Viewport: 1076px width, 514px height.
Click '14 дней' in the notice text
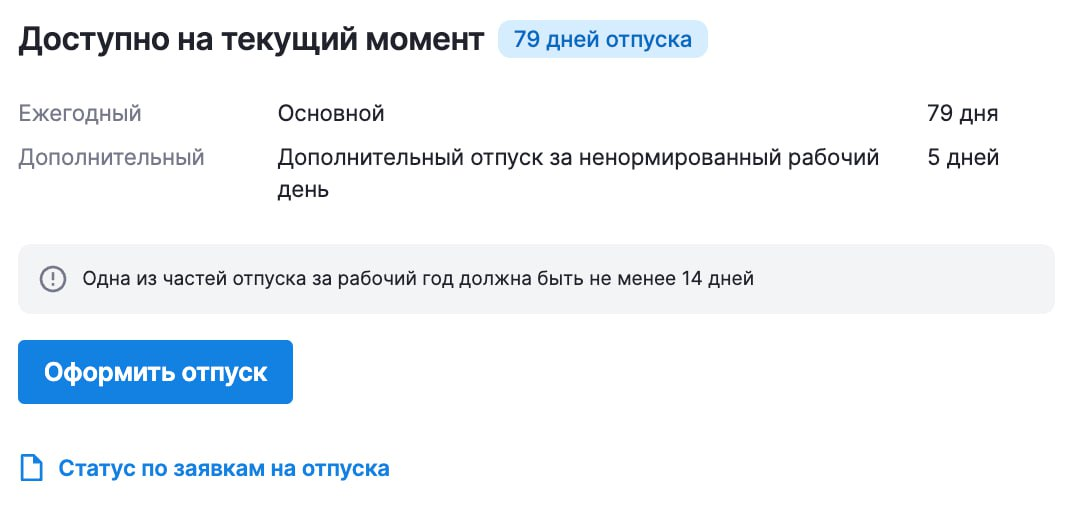(x=718, y=279)
